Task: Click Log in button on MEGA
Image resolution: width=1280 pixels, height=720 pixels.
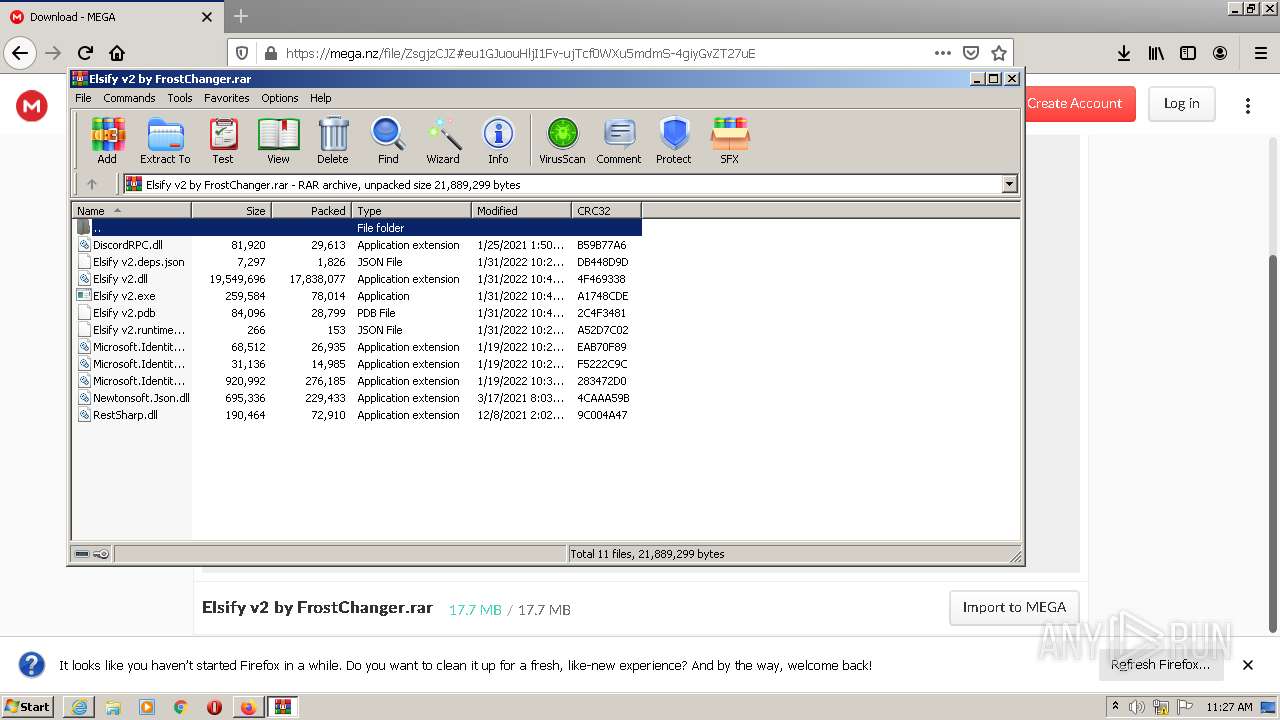Action: tap(1181, 103)
